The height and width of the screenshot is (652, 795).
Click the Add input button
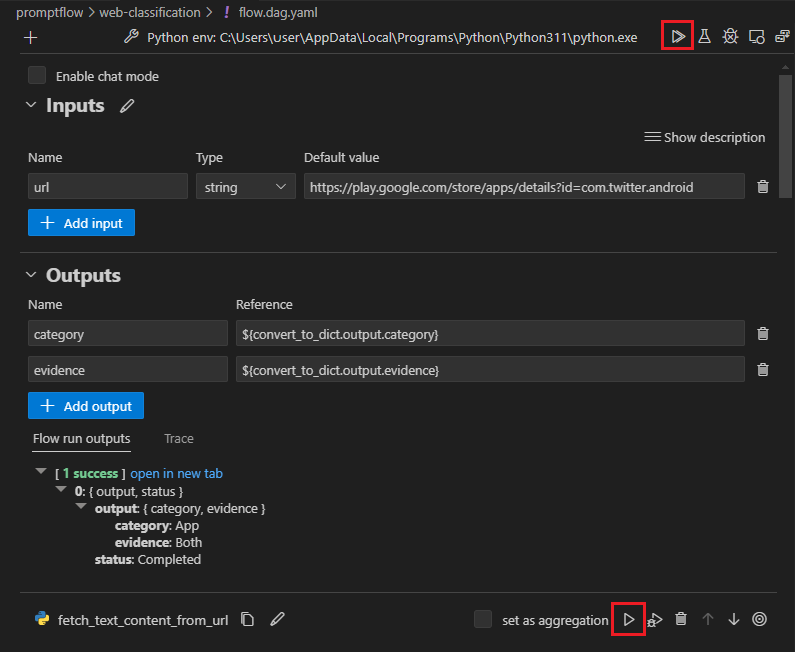pyautogui.click(x=81, y=223)
